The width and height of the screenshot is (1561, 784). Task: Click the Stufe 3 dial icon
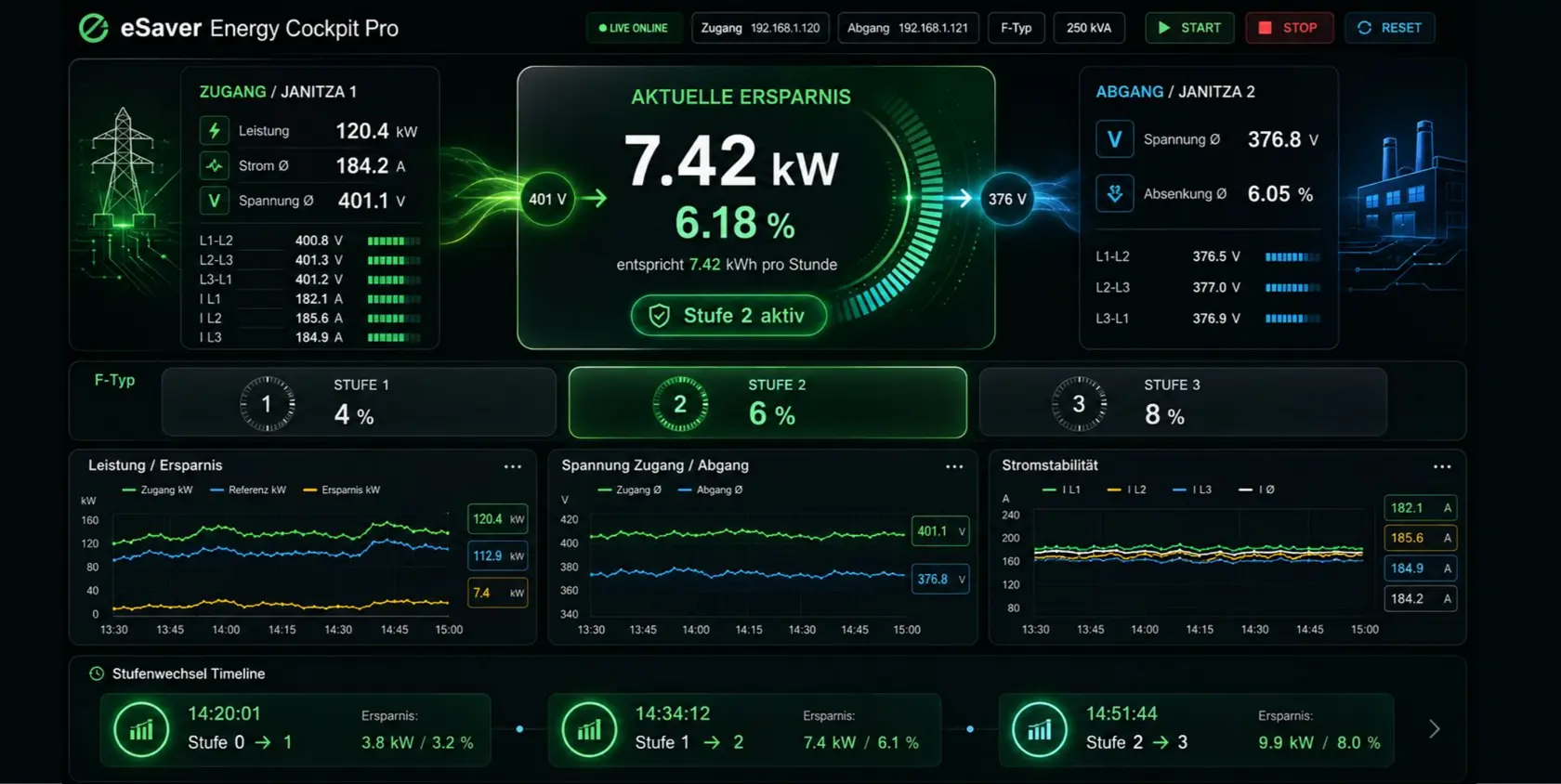[x=1079, y=404]
